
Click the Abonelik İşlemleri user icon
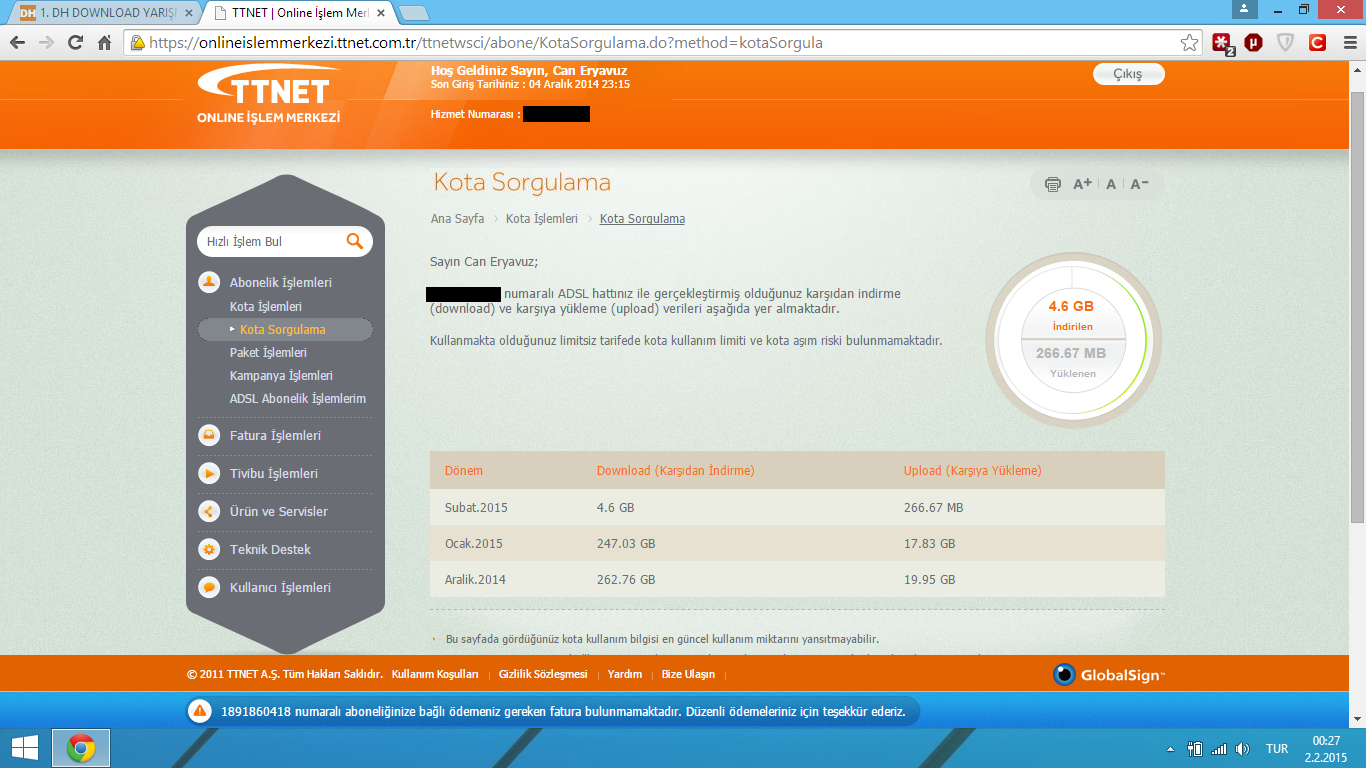pyautogui.click(x=209, y=282)
